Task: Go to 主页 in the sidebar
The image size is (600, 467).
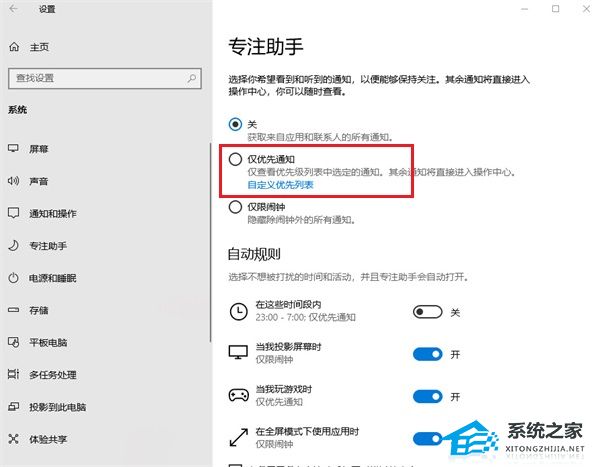Action: click(x=39, y=47)
